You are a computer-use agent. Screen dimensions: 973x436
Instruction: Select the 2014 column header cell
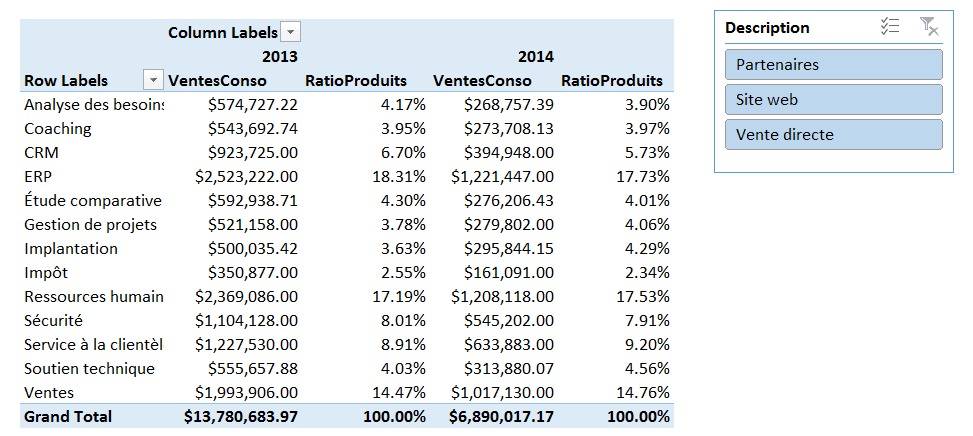point(535,57)
